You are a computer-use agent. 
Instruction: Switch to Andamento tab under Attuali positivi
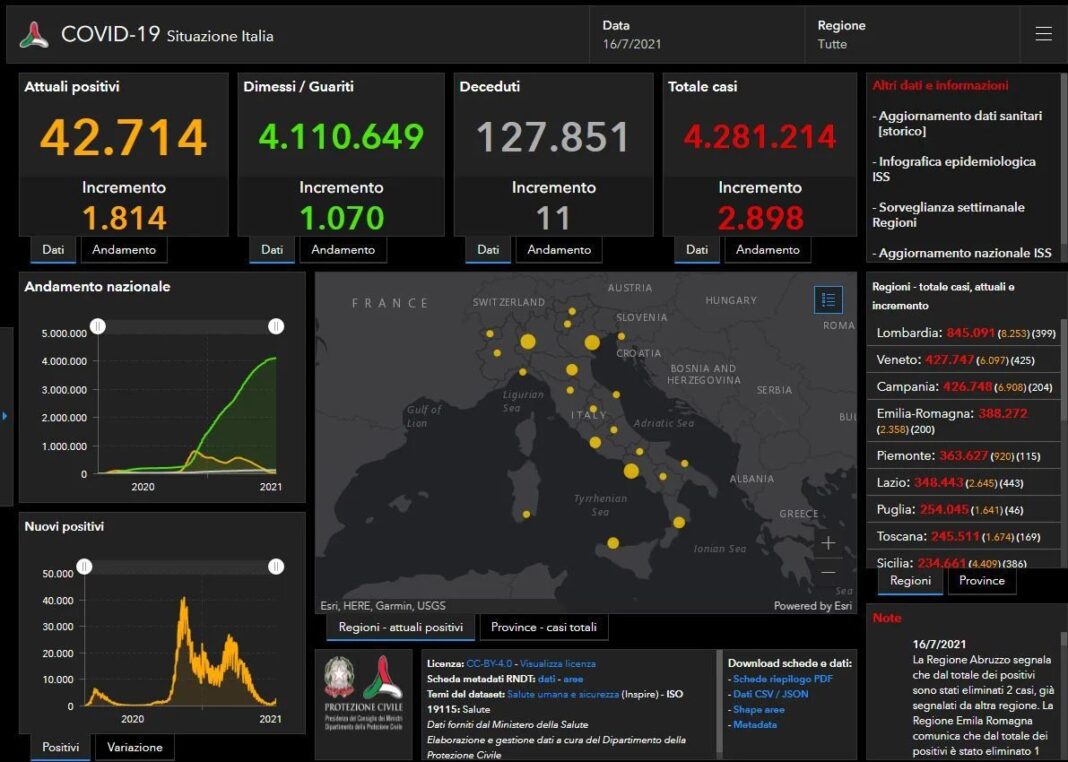pyautogui.click(x=124, y=250)
